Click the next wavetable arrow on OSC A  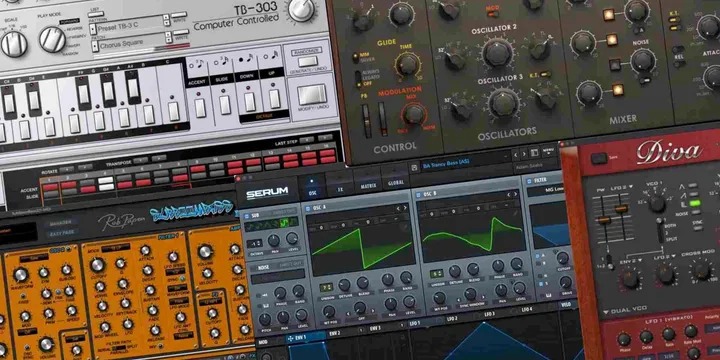tap(405, 208)
